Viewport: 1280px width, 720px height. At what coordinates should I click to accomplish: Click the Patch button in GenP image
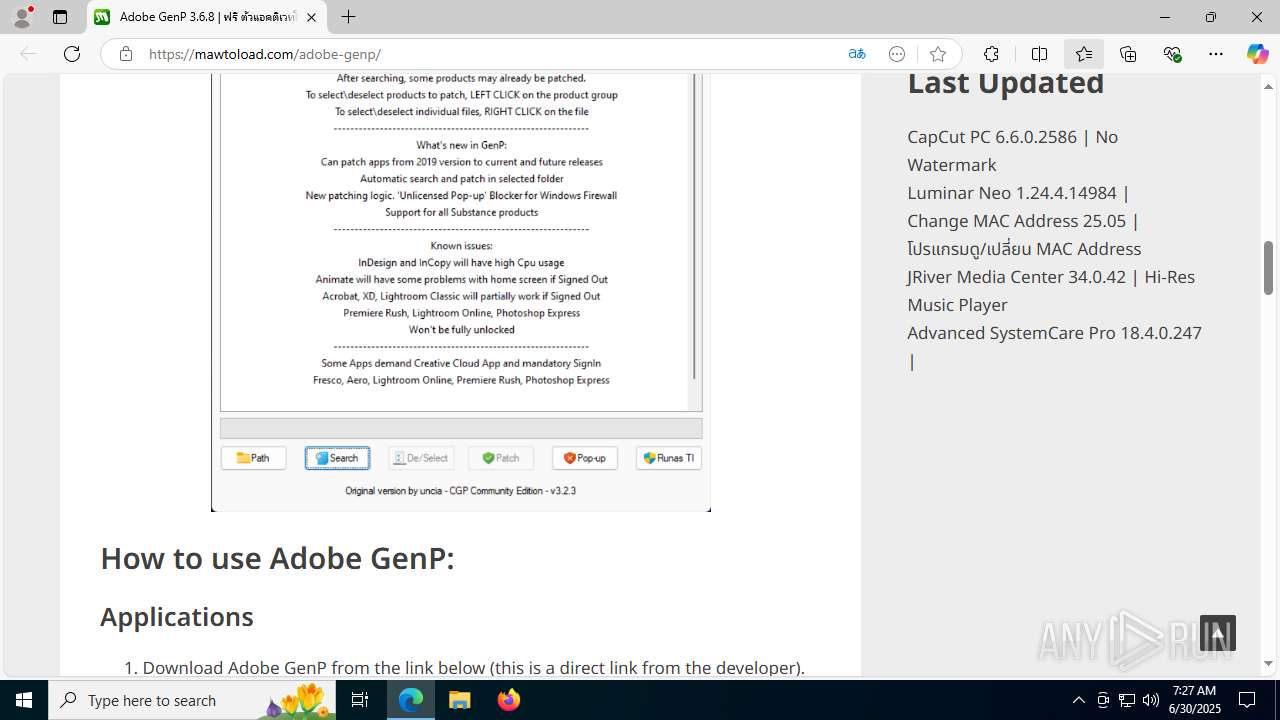pyautogui.click(x=501, y=458)
